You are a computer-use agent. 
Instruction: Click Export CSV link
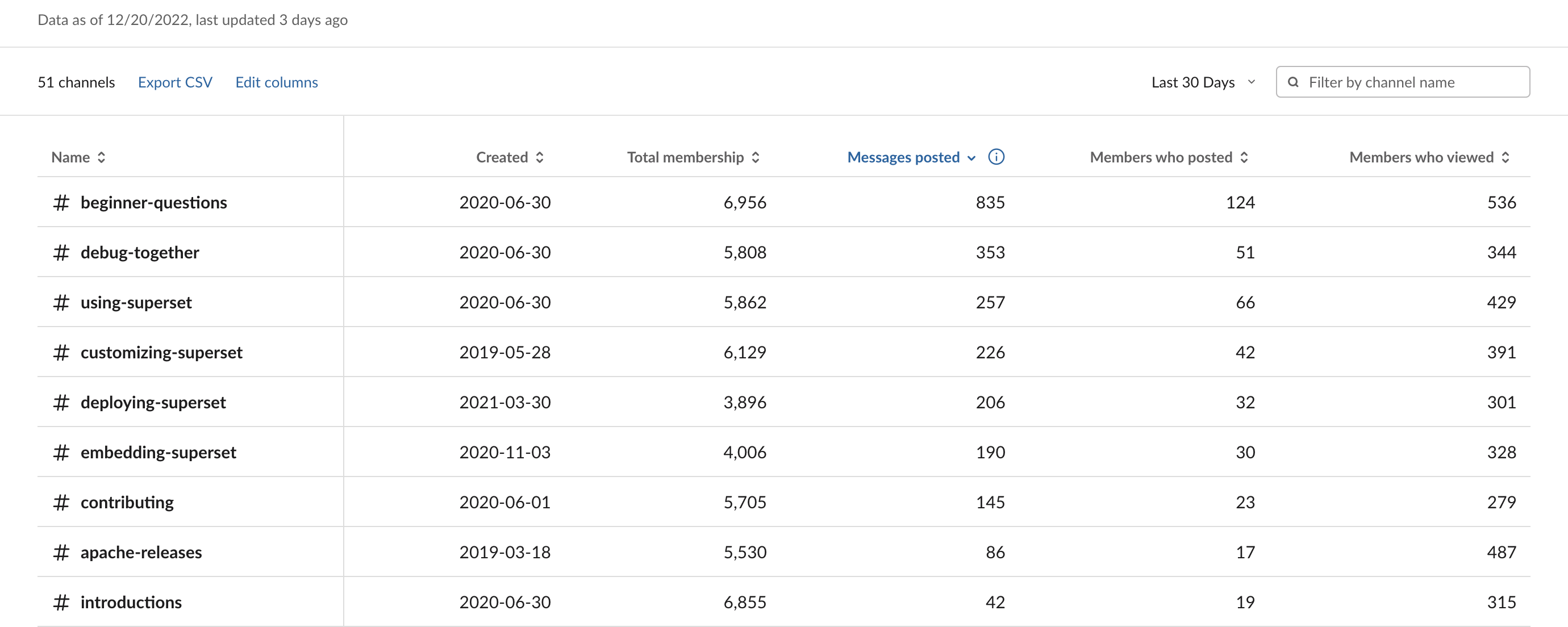click(x=175, y=82)
